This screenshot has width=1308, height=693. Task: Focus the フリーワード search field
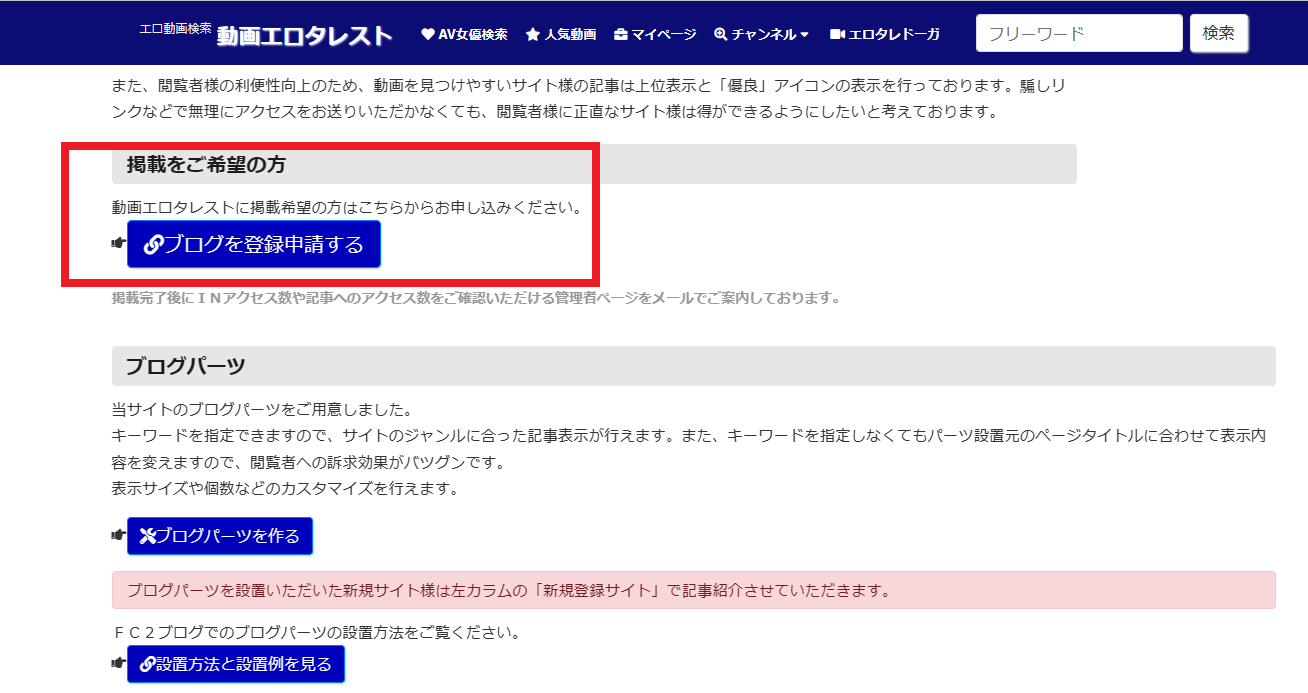tap(1078, 33)
